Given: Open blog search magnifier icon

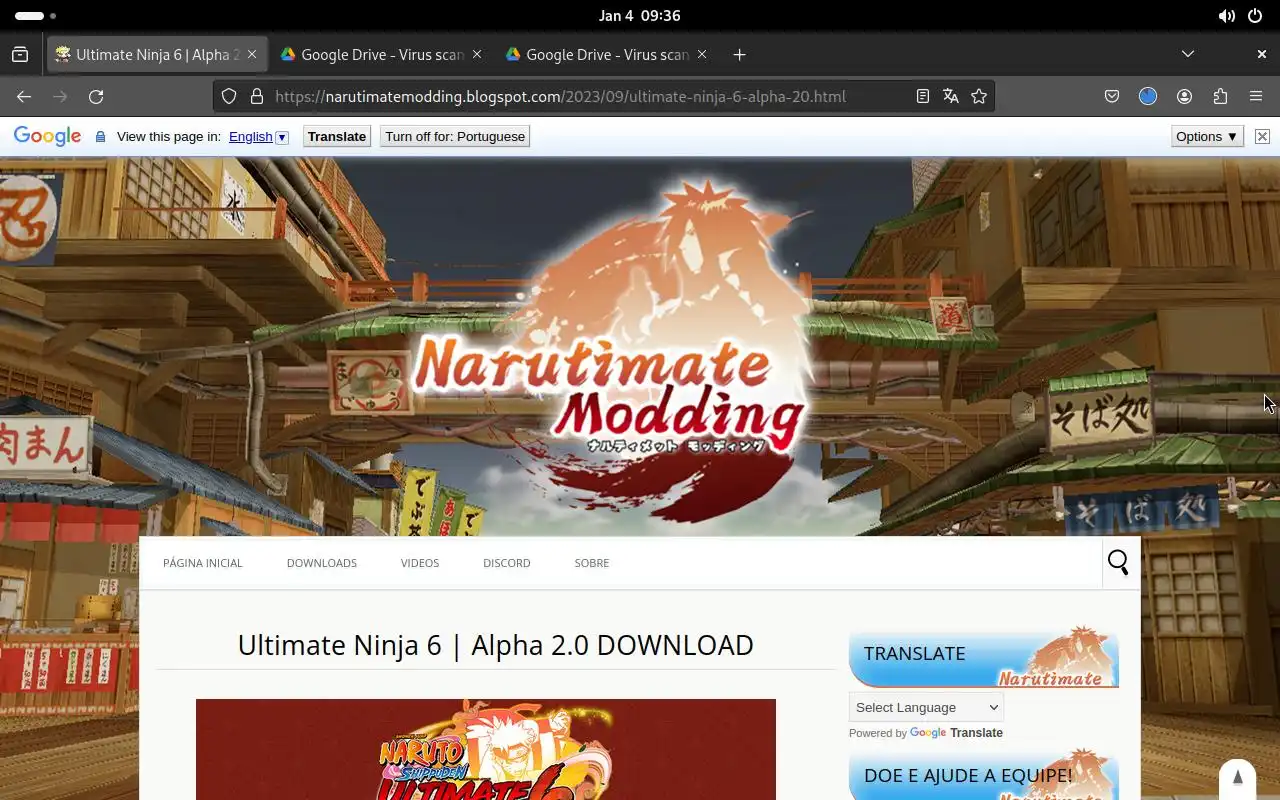Looking at the screenshot, I should [x=1118, y=563].
